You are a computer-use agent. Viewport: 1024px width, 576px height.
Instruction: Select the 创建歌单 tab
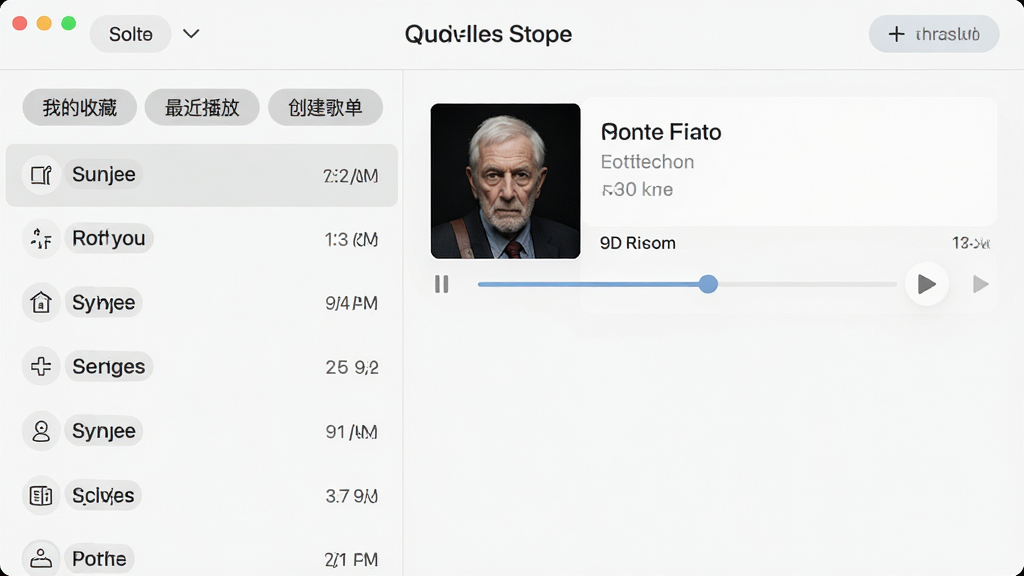[325, 107]
